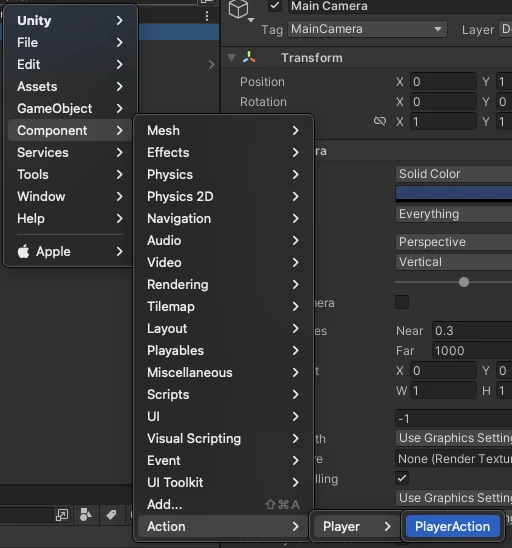512x548 pixels.
Task: Open the second Use Graphics Settings dropdown
Action: click(x=454, y=498)
